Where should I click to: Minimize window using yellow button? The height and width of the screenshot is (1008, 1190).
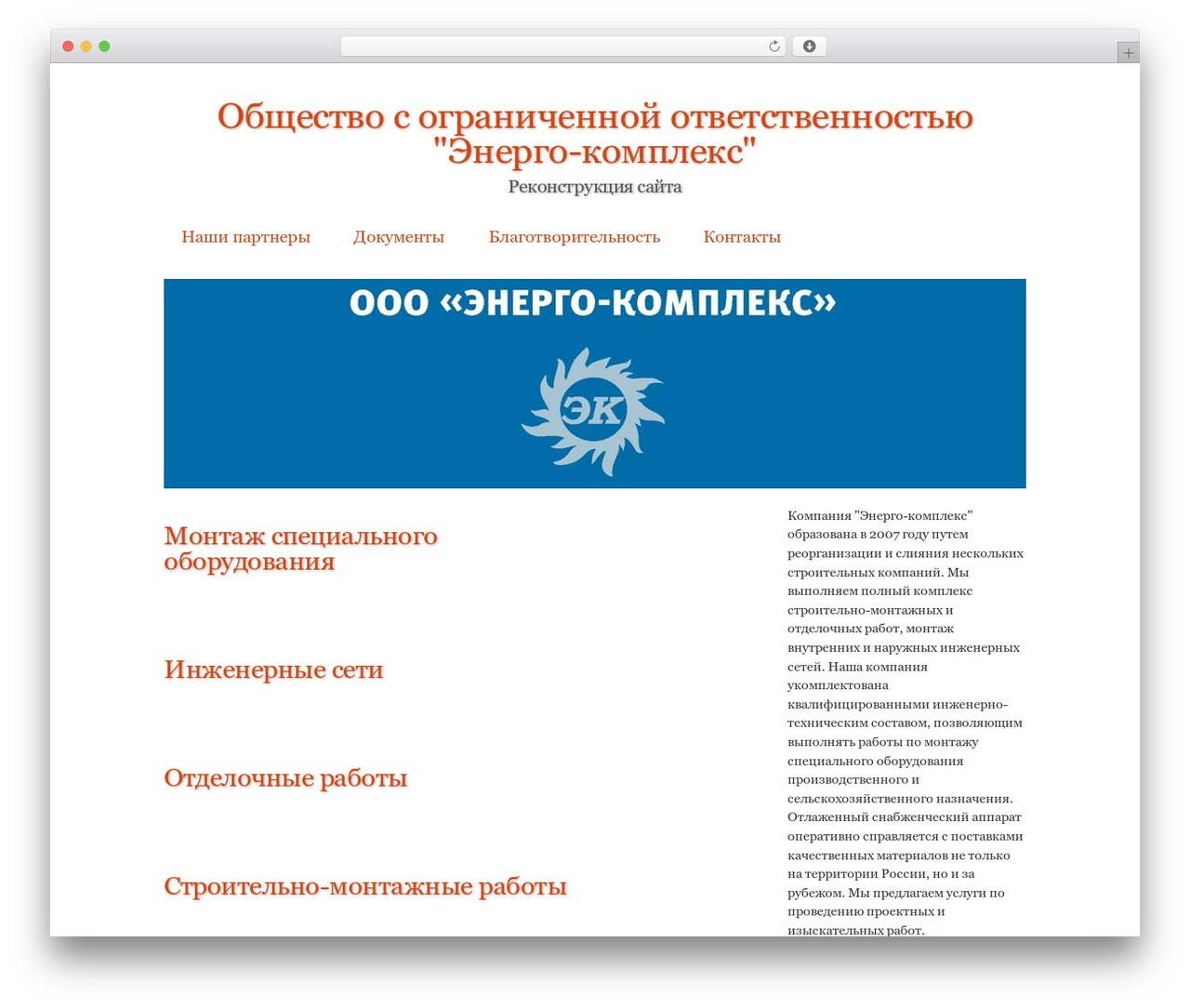pyautogui.click(x=86, y=46)
